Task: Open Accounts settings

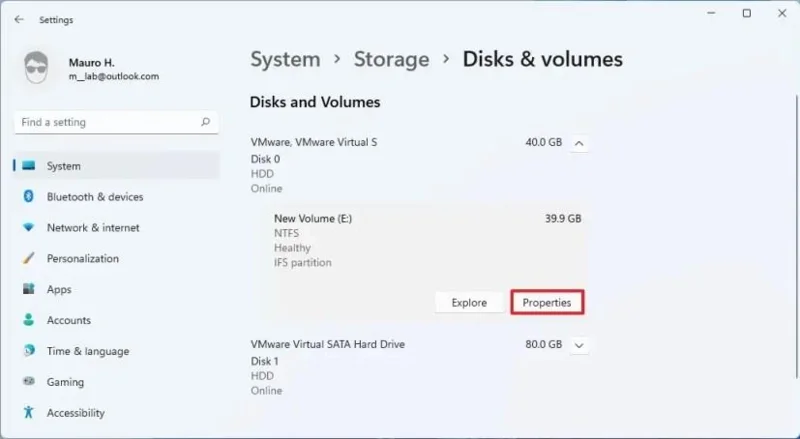Action: pyautogui.click(x=117, y=320)
